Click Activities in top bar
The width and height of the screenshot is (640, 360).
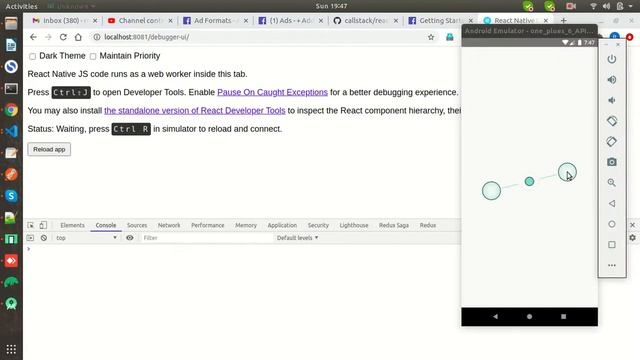click(x=21, y=6)
